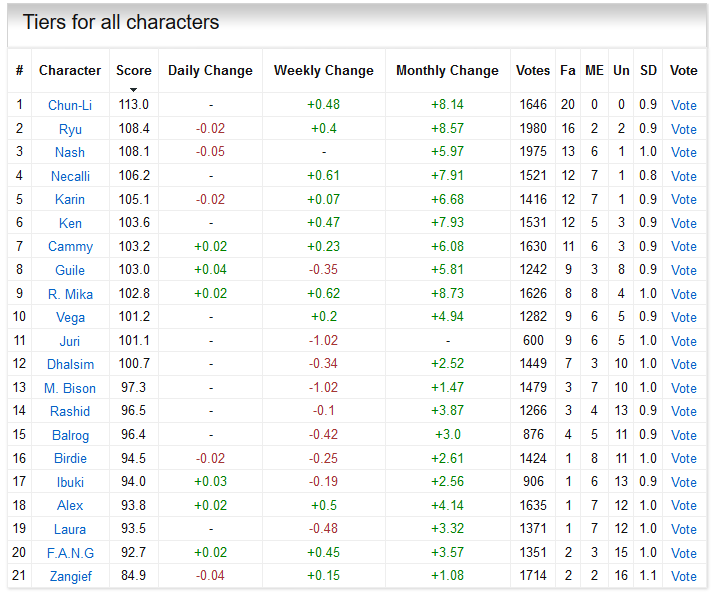Click Vote in the Juri row
The width and height of the screenshot is (715, 599).
tap(684, 341)
